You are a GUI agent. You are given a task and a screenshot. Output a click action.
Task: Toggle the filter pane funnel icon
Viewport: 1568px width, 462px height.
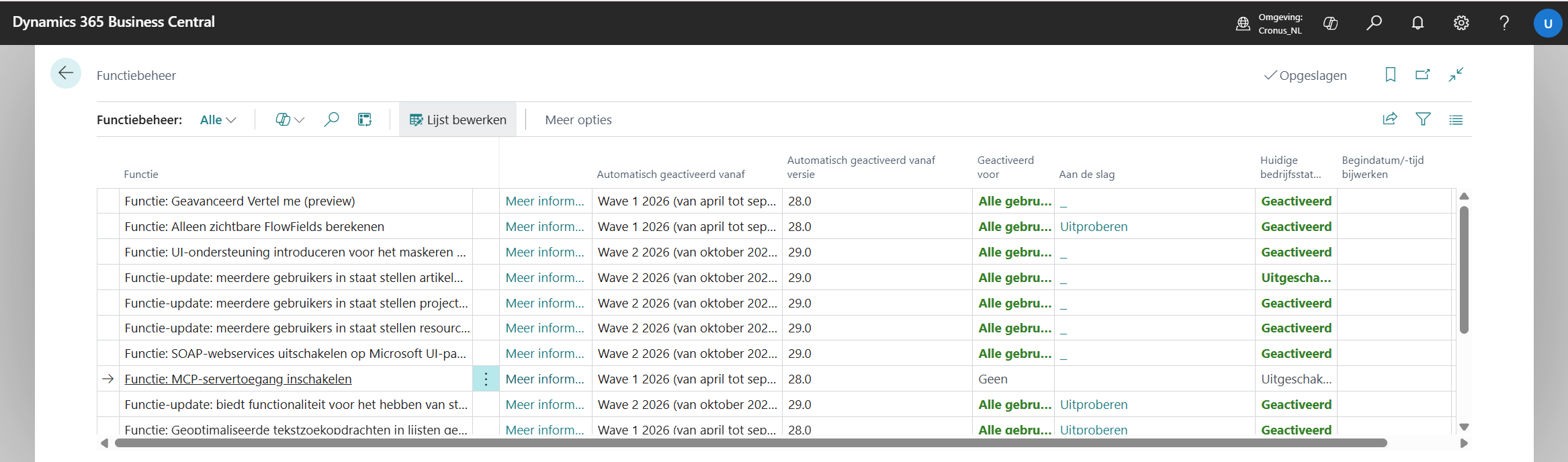[x=1422, y=119]
